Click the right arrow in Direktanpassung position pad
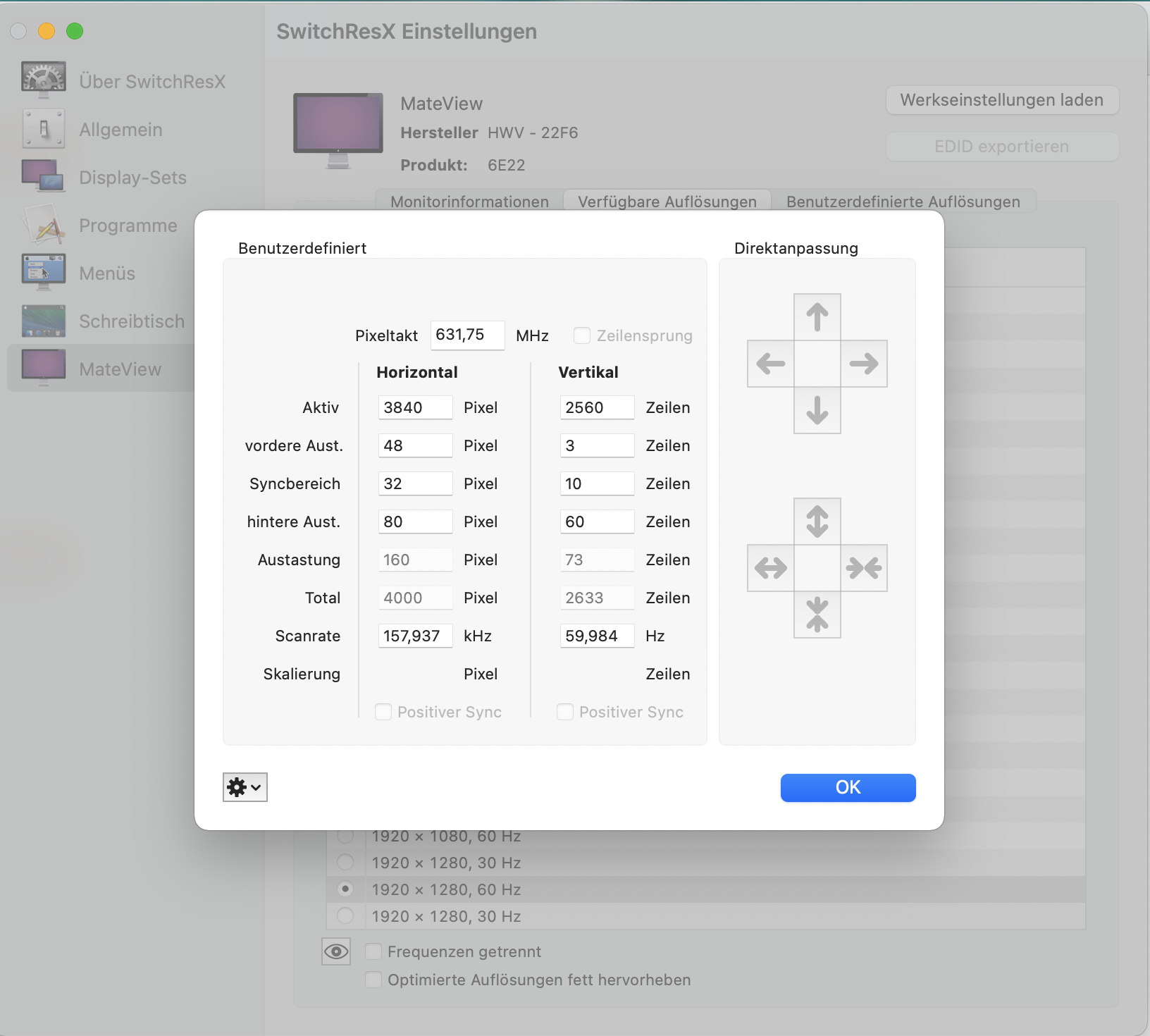Viewport: 1150px width, 1036px height. pos(864,364)
